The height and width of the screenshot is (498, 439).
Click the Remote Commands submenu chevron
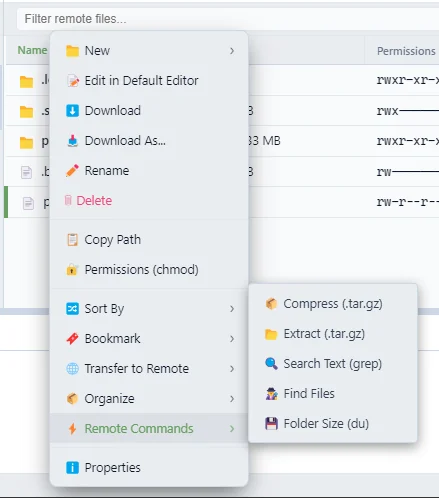click(232, 429)
